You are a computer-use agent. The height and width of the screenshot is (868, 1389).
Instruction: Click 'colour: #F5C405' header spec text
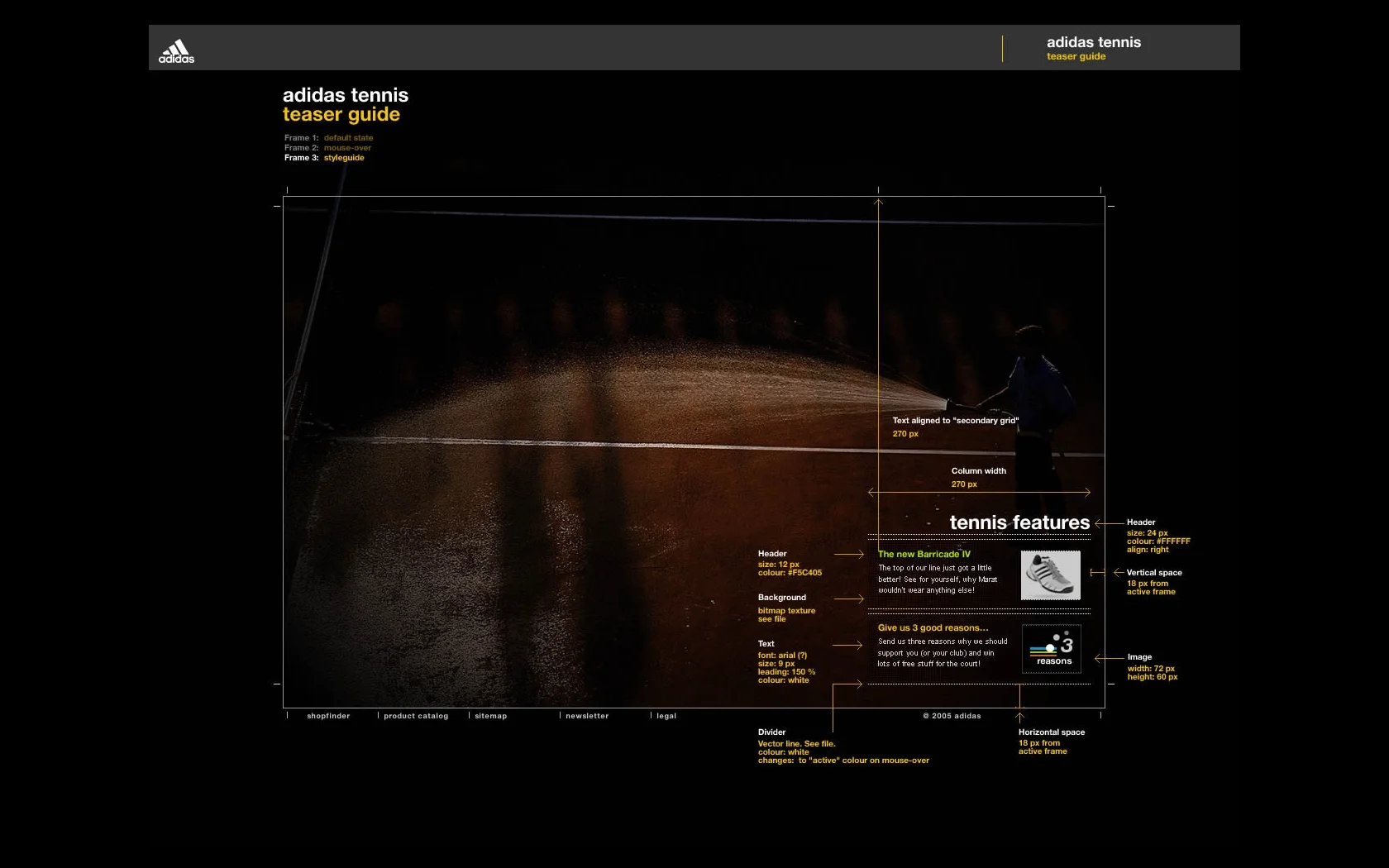pos(790,573)
